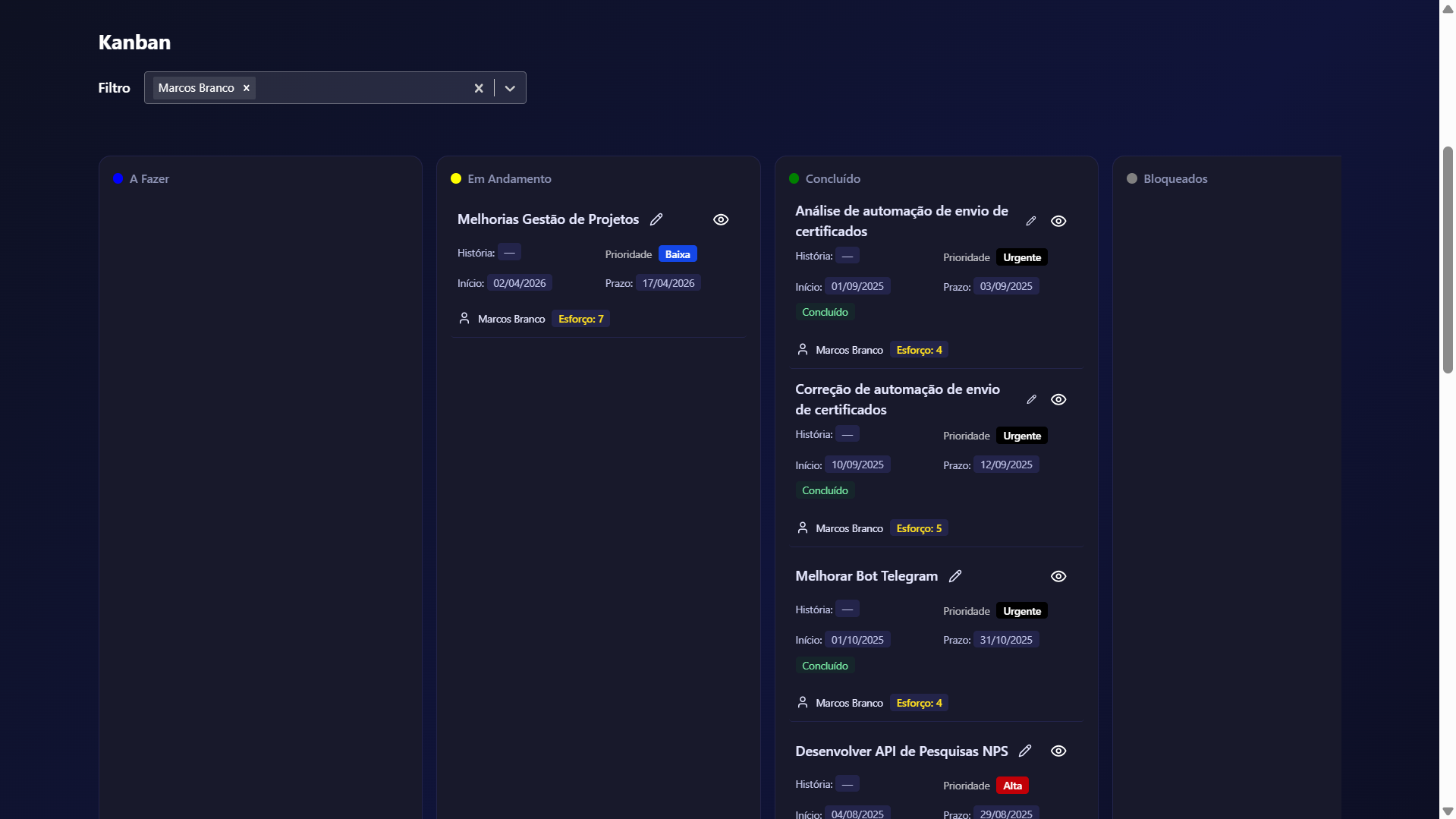Edit the Melhorar Bot Telegram card
Image resolution: width=1456 pixels, height=819 pixels.
955,576
